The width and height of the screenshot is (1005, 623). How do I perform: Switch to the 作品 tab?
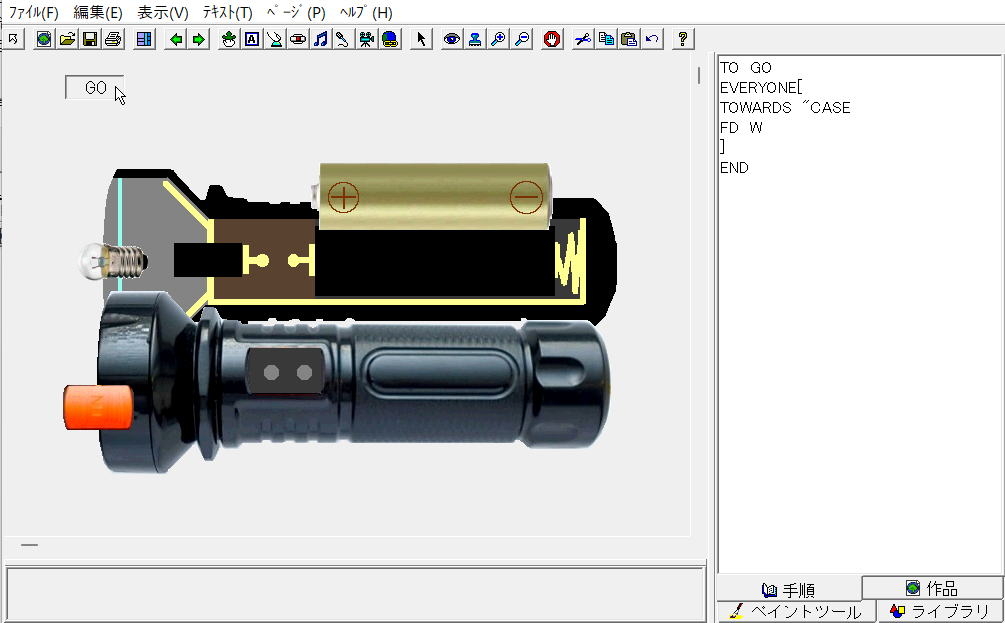(x=933, y=588)
